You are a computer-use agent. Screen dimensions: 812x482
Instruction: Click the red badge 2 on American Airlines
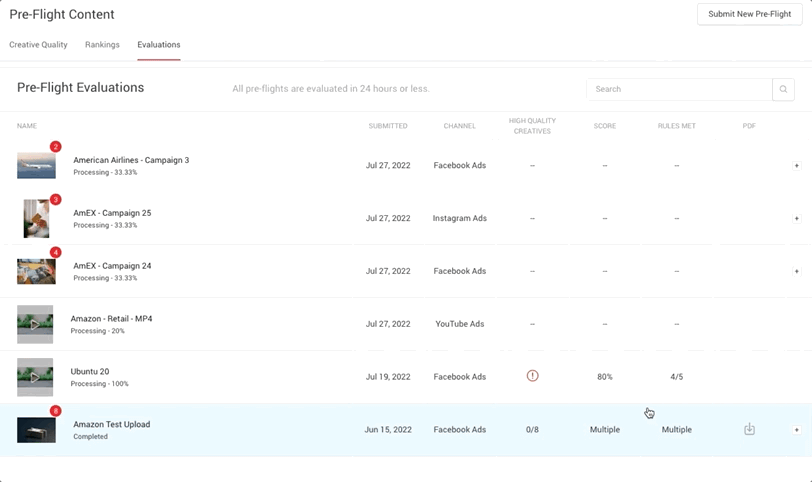(55, 147)
